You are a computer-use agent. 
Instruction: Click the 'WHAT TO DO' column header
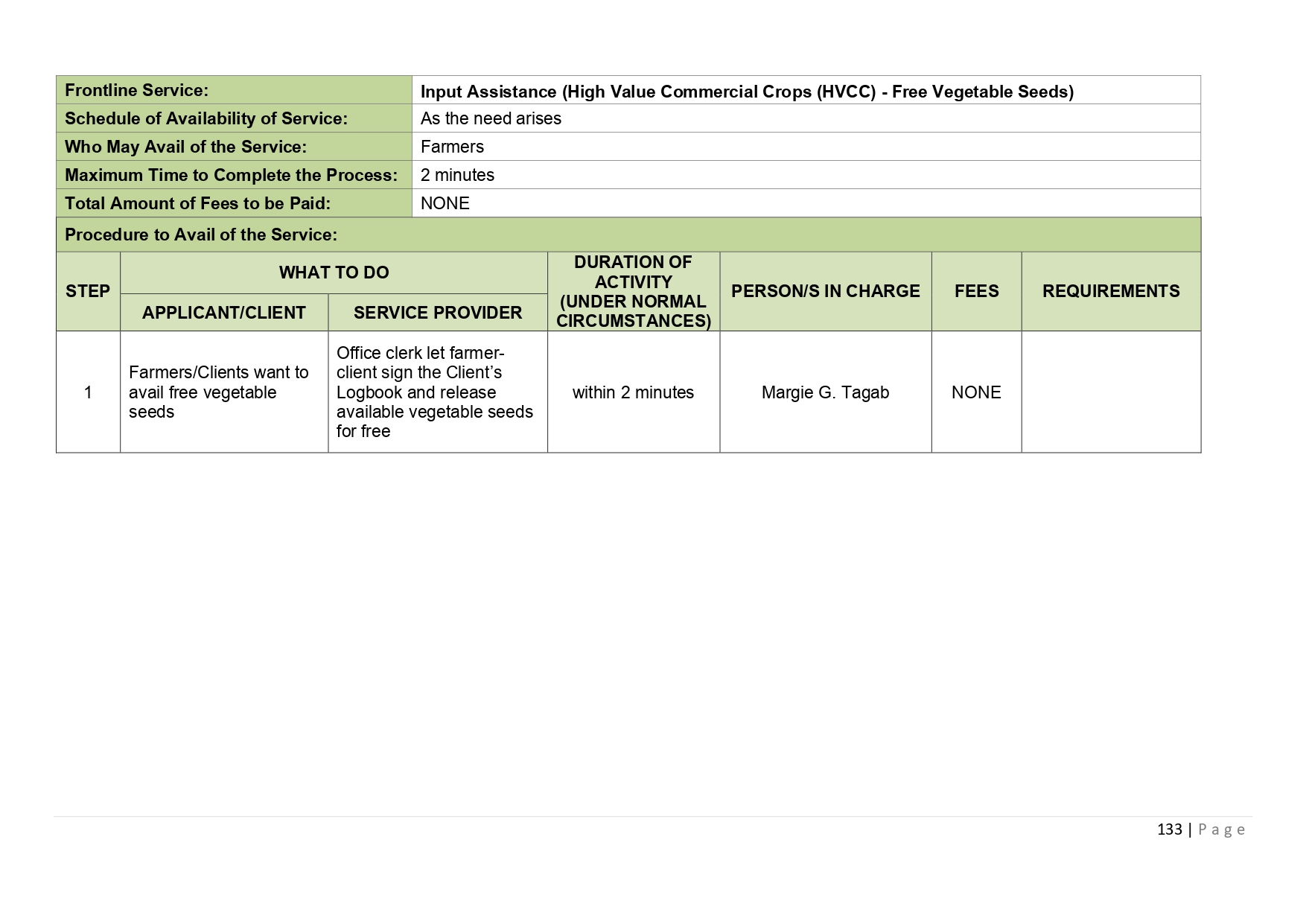click(x=334, y=273)
